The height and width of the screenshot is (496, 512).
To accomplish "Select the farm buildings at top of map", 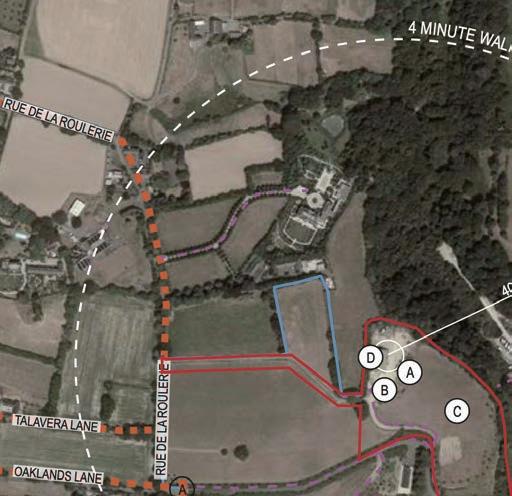I will (x=217, y=28).
